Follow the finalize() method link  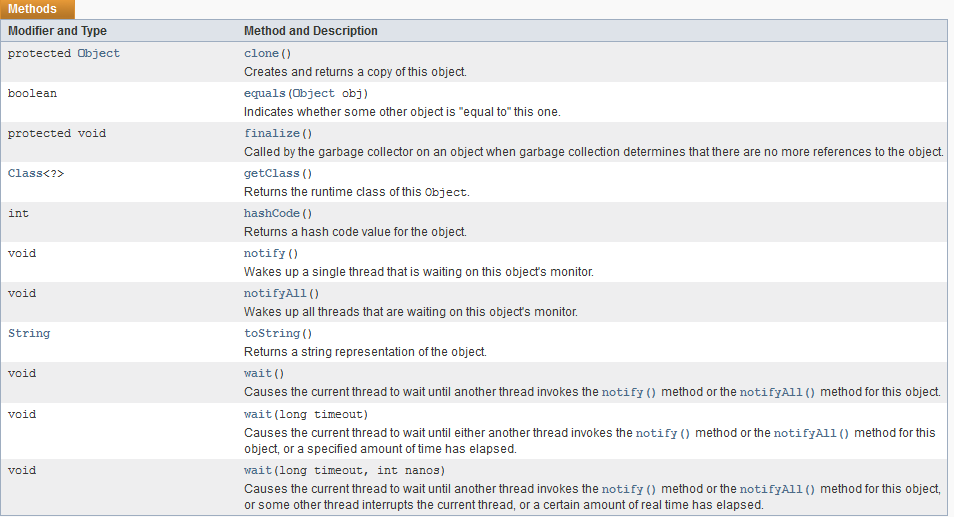(272, 134)
